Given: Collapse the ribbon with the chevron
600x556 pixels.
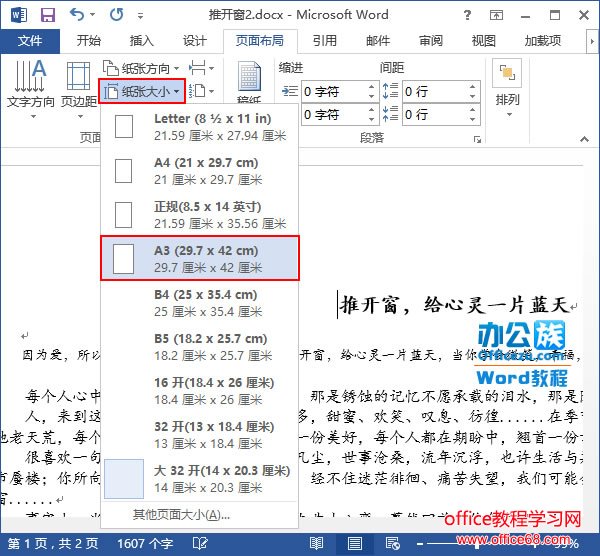Looking at the screenshot, I should coord(584,139).
